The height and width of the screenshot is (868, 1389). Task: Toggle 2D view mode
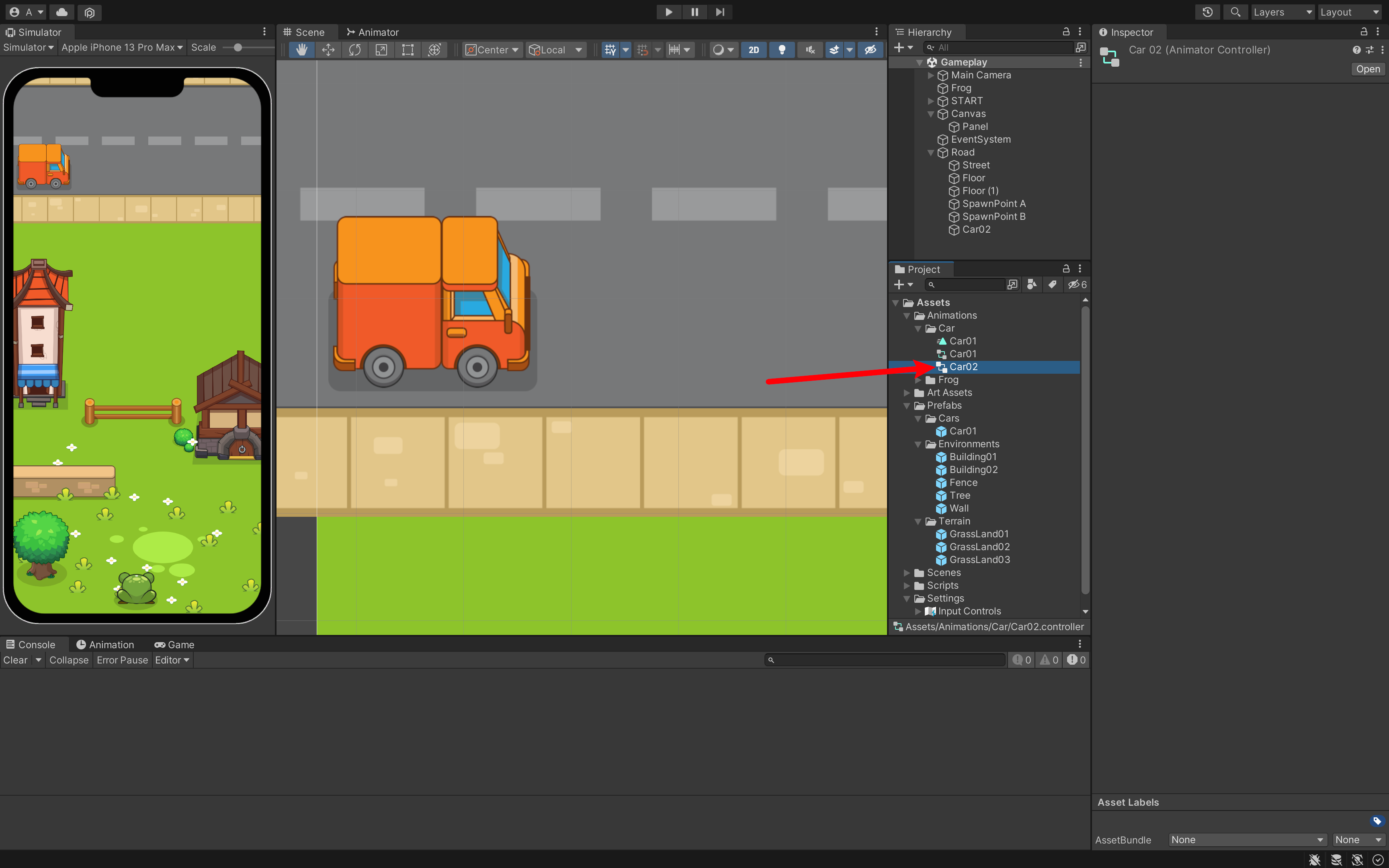coord(754,50)
